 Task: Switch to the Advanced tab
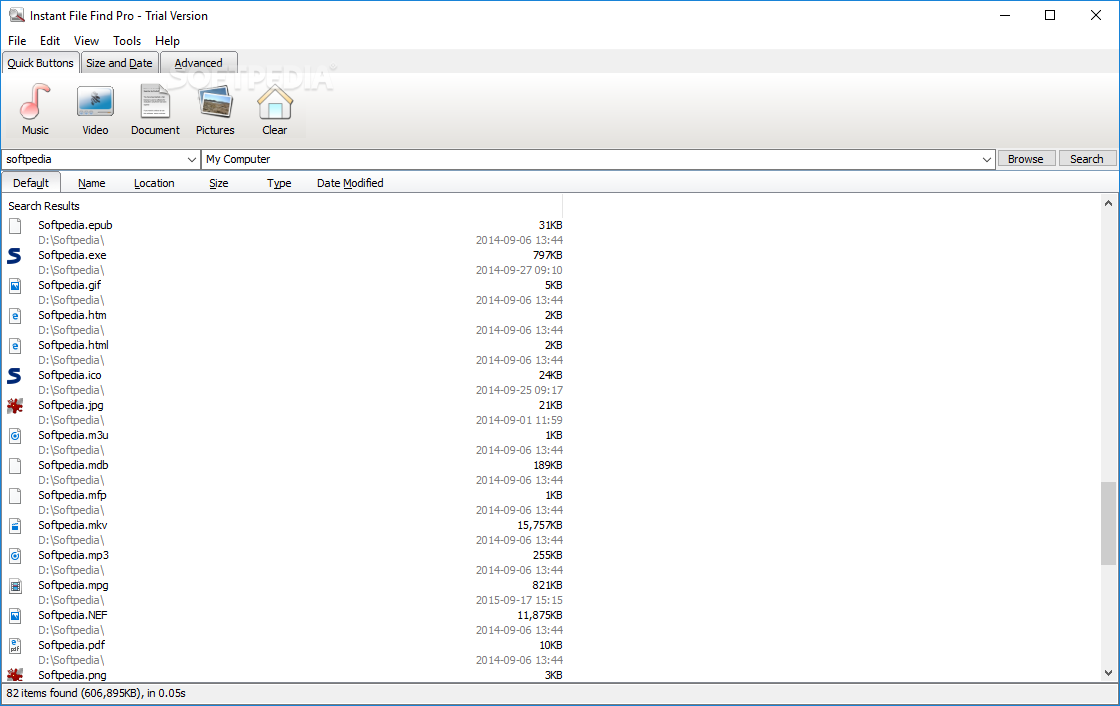pyautogui.click(x=199, y=63)
